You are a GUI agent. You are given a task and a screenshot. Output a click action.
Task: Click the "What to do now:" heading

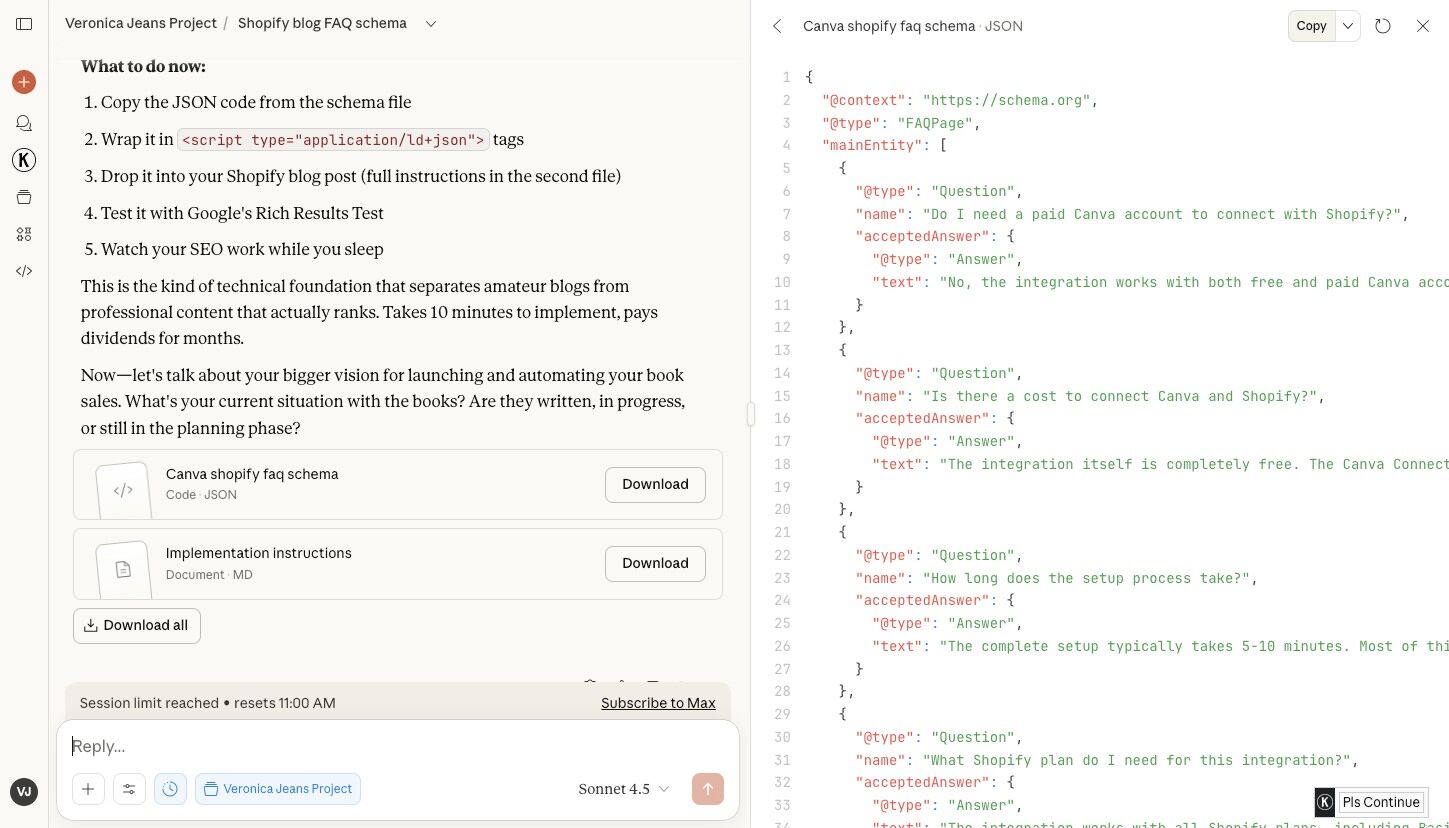(143, 67)
